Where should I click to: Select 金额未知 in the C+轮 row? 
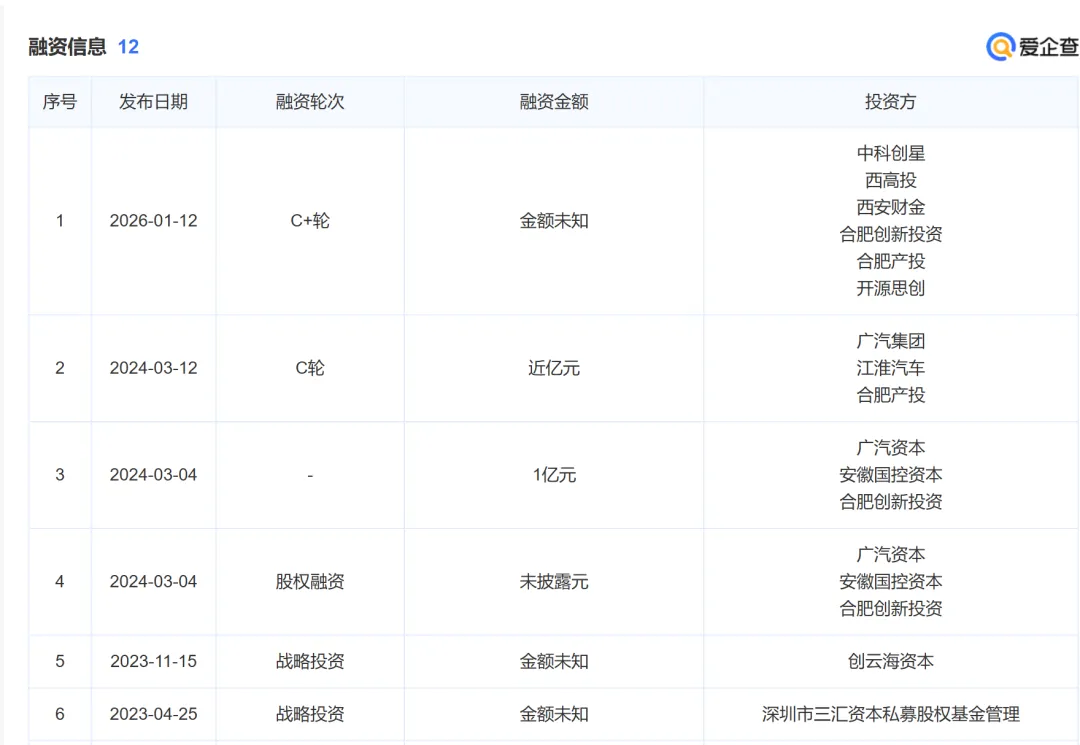click(554, 221)
